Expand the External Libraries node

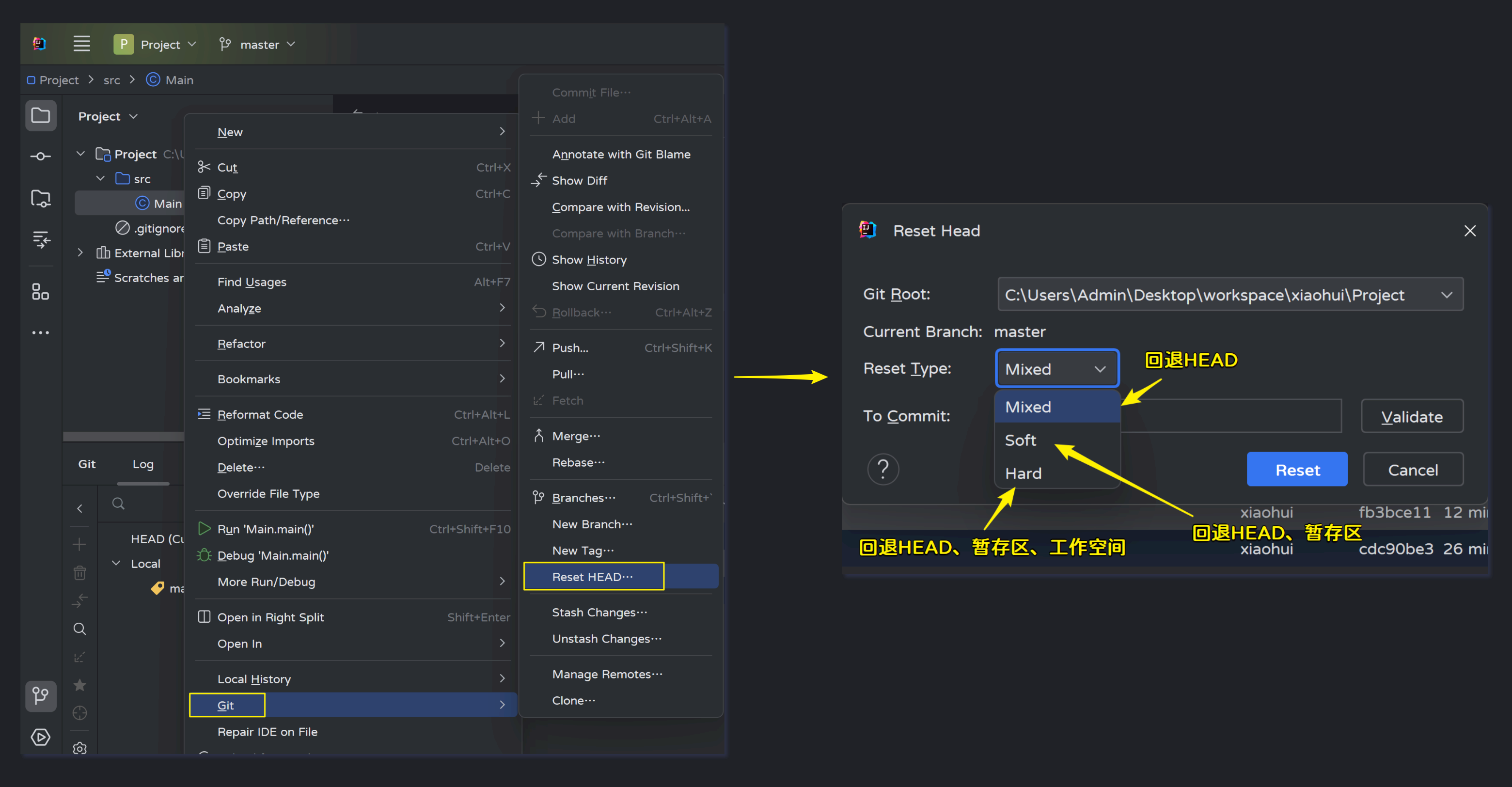(x=80, y=253)
